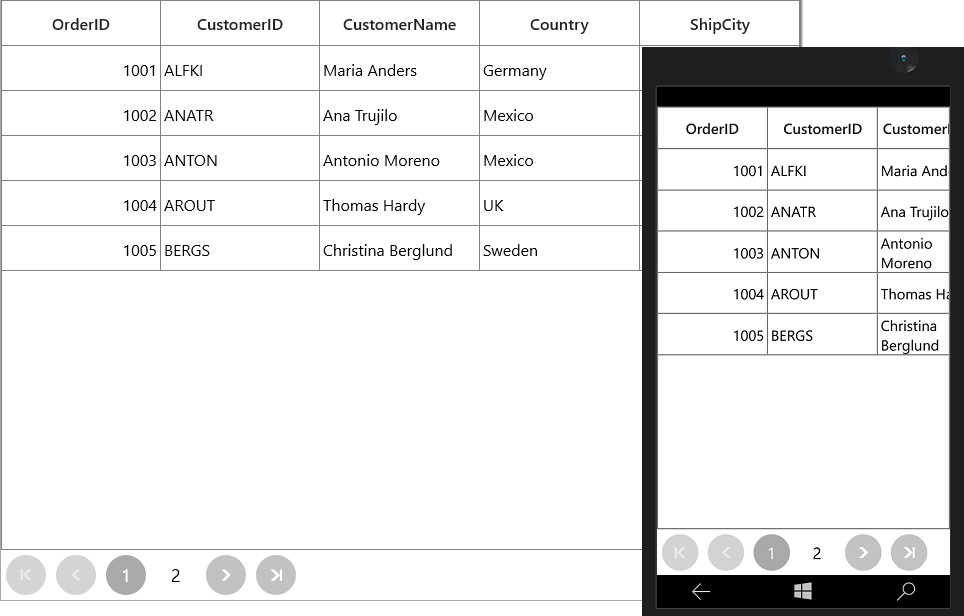This screenshot has width=964, height=616.
Task: Go to first page in desktop pager
Action: (x=26, y=575)
